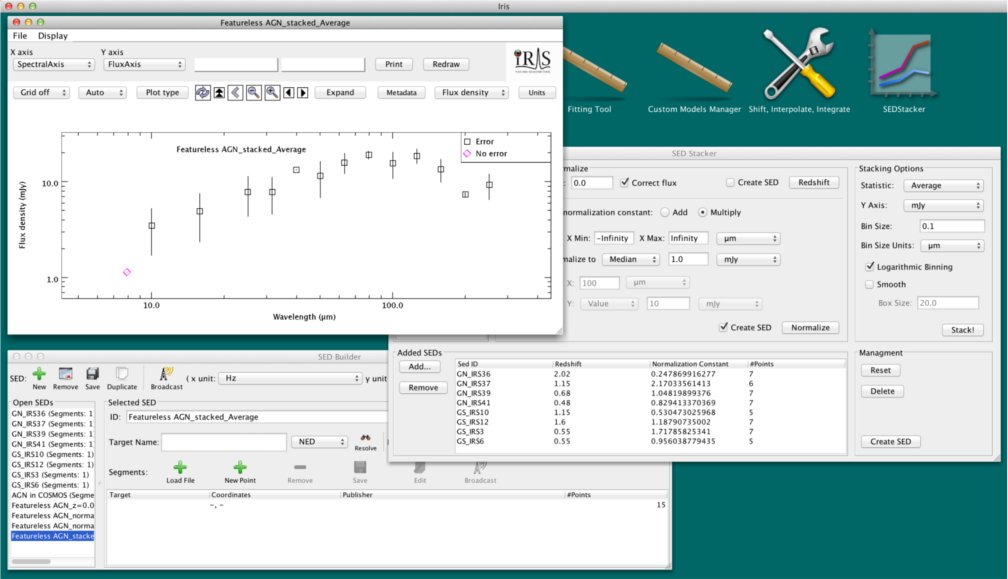Image resolution: width=1008 pixels, height=579 pixels.
Task: Select GS_IRS12 row in Added SEDs table
Action: point(649,422)
